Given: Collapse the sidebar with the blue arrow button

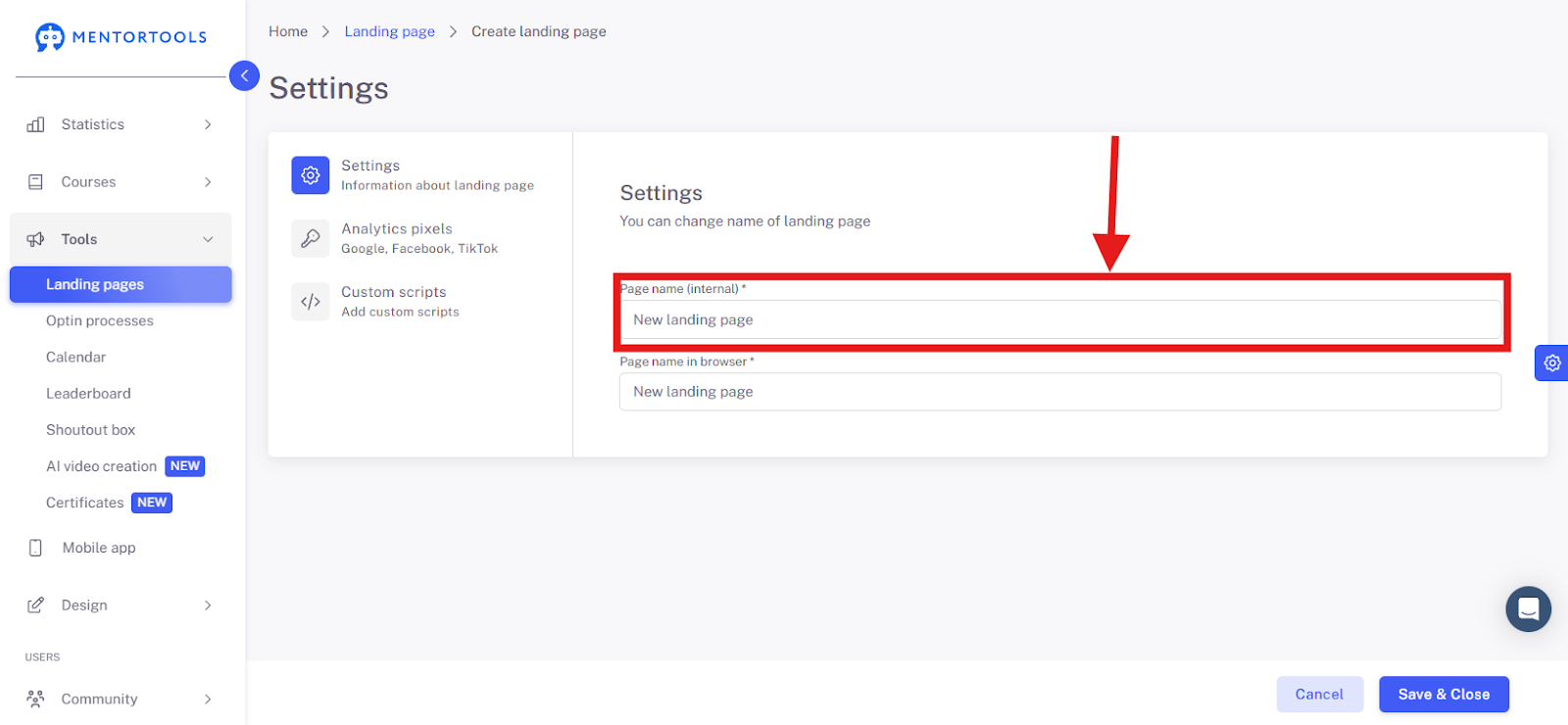Looking at the screenshot, I should pos(244,75).
